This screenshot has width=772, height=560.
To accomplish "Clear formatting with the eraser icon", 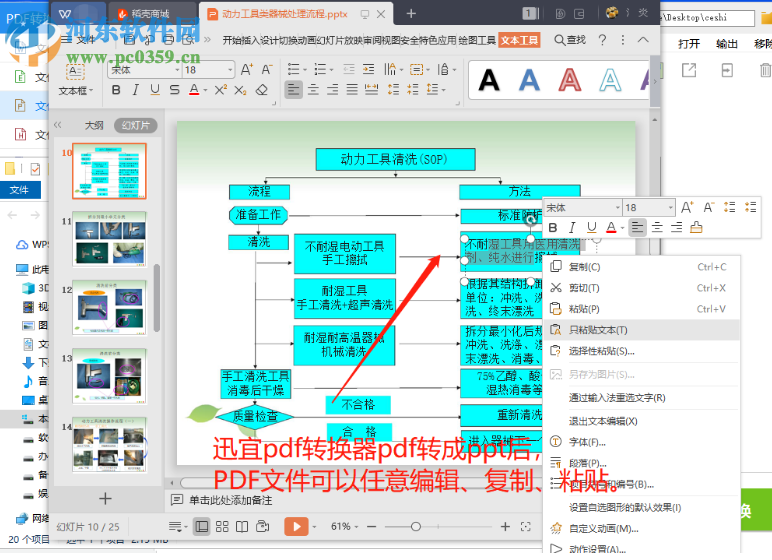I will pos(261,90).
